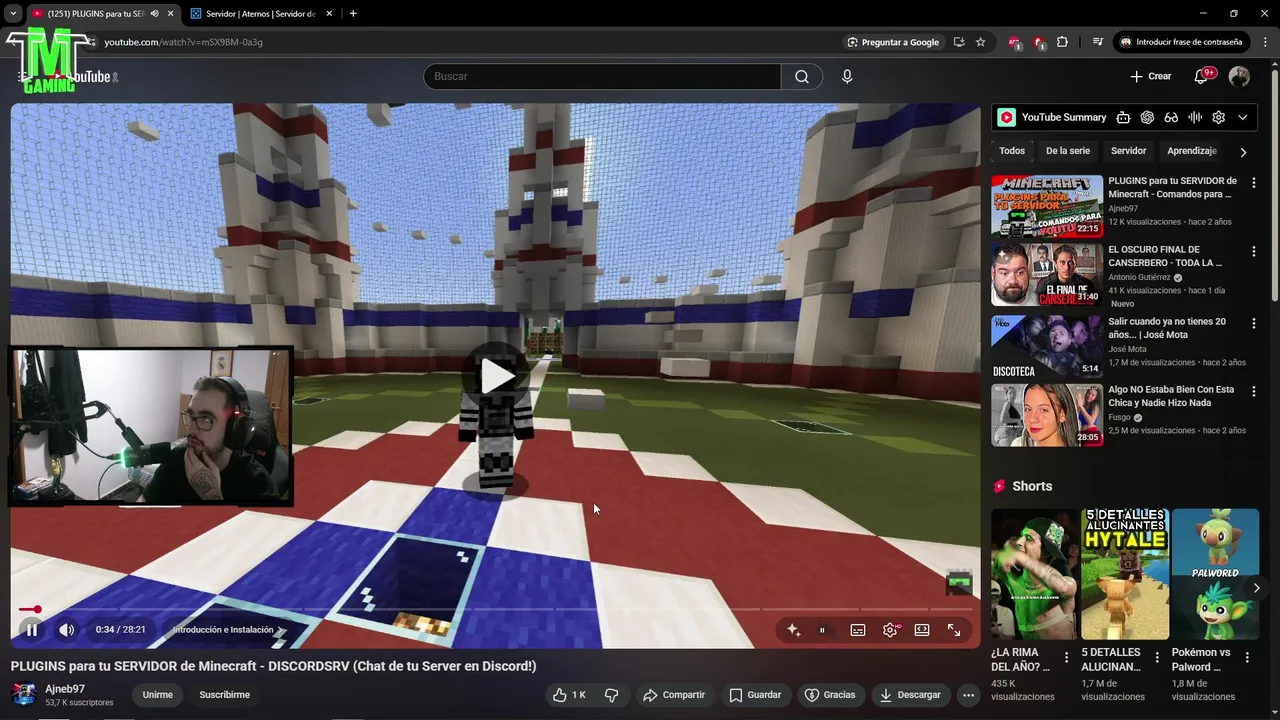Viewport: 1280px width, 720px height.
Task: Open the Introducción e Instalación chapter list
Action: (x=228, y=630)
